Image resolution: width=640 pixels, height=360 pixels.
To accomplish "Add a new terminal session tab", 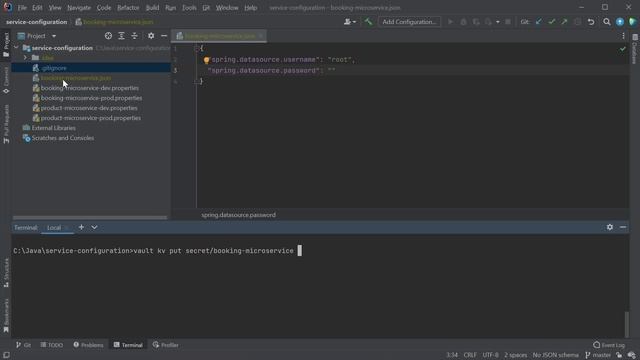I will (x=81, y=227).
